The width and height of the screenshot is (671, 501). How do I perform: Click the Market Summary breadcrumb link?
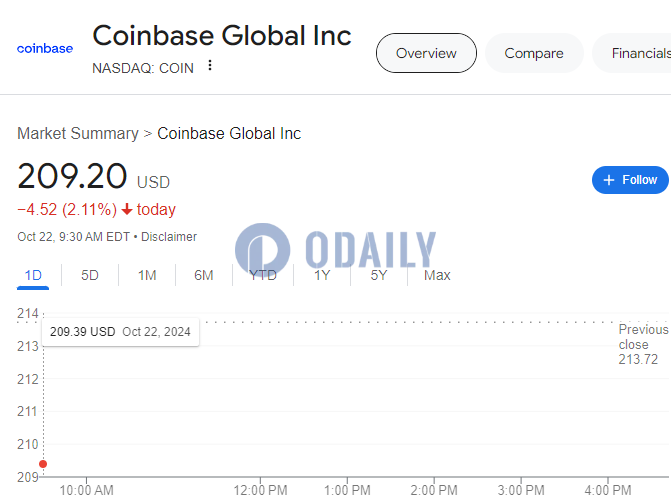(78, 133)
